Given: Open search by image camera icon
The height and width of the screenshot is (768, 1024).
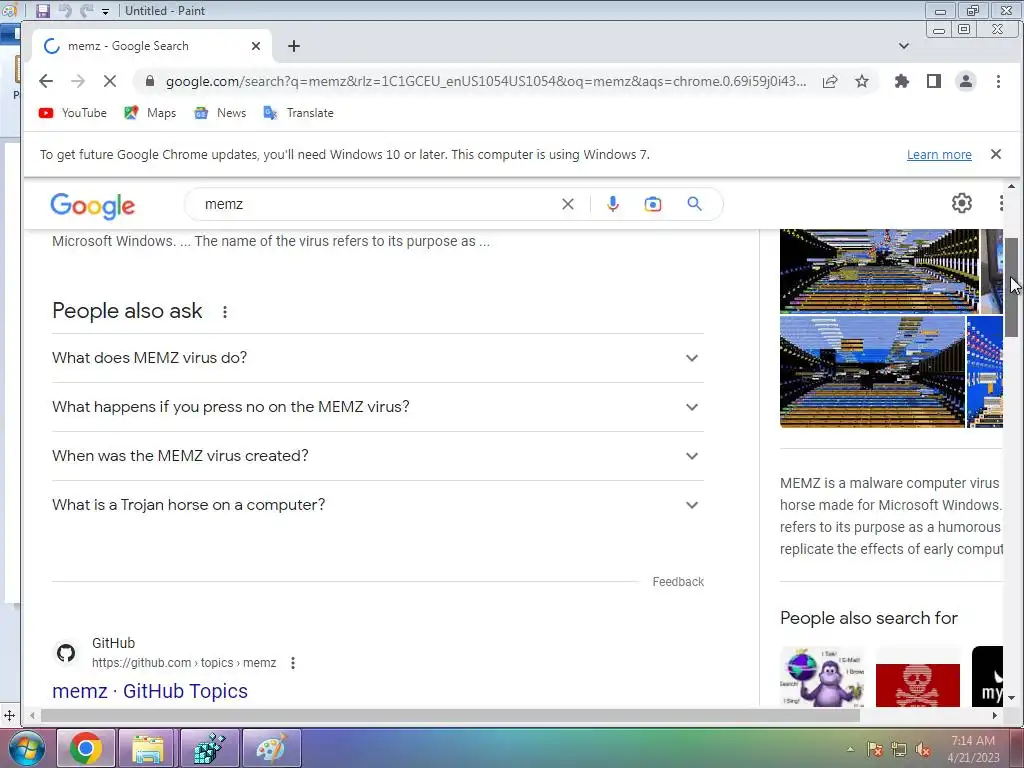Looking at the screenshot, I should point(652,204).
